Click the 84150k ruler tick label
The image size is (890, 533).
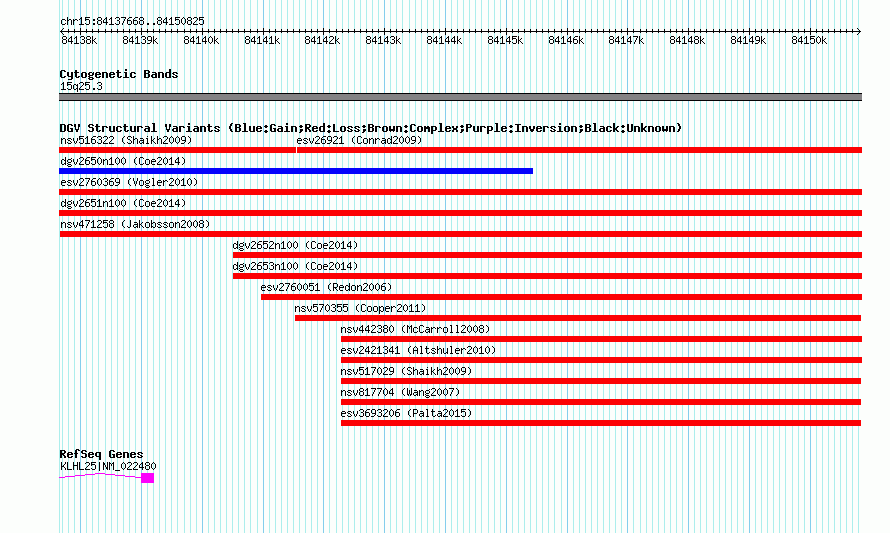pos(809,40)
